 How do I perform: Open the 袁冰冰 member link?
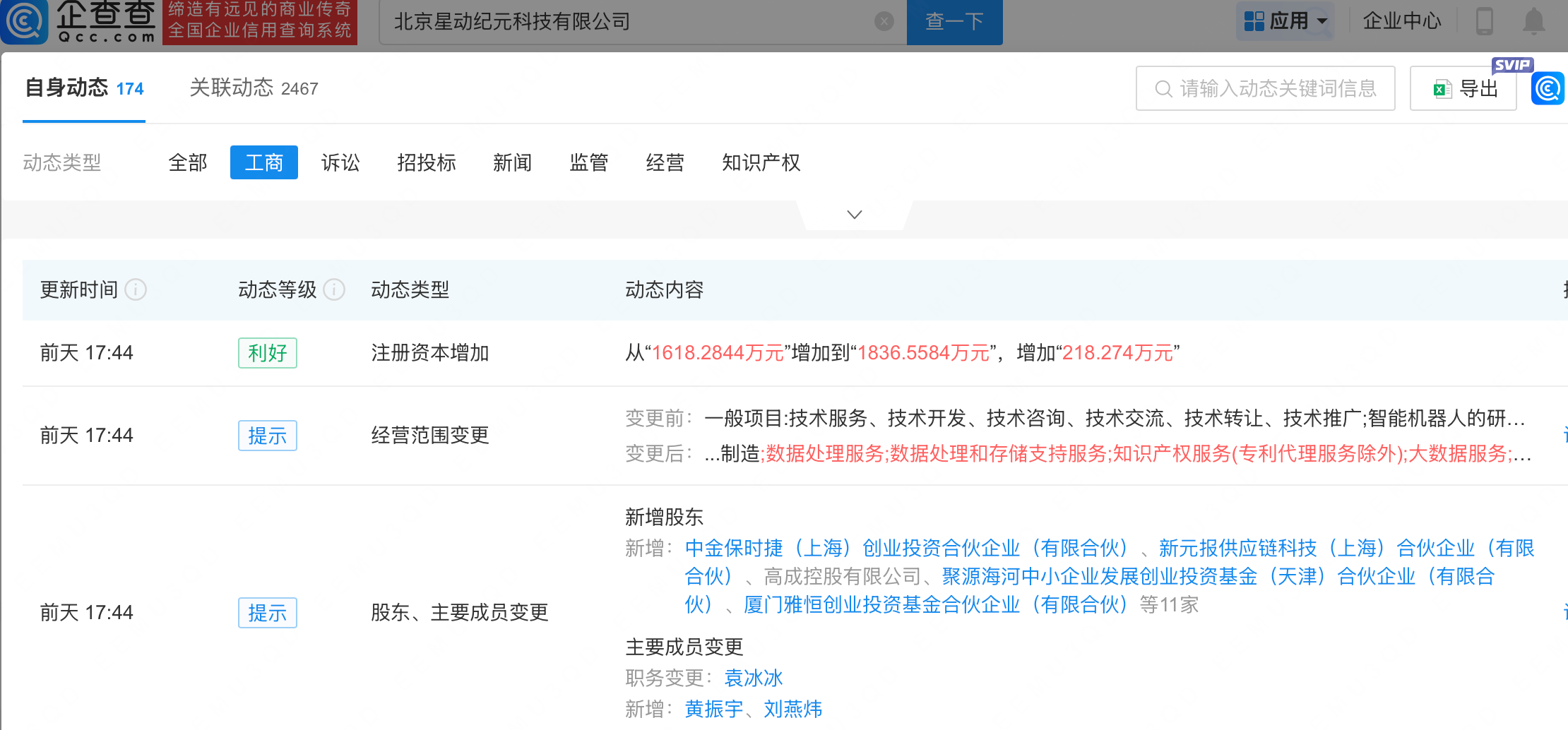[754, 678]
